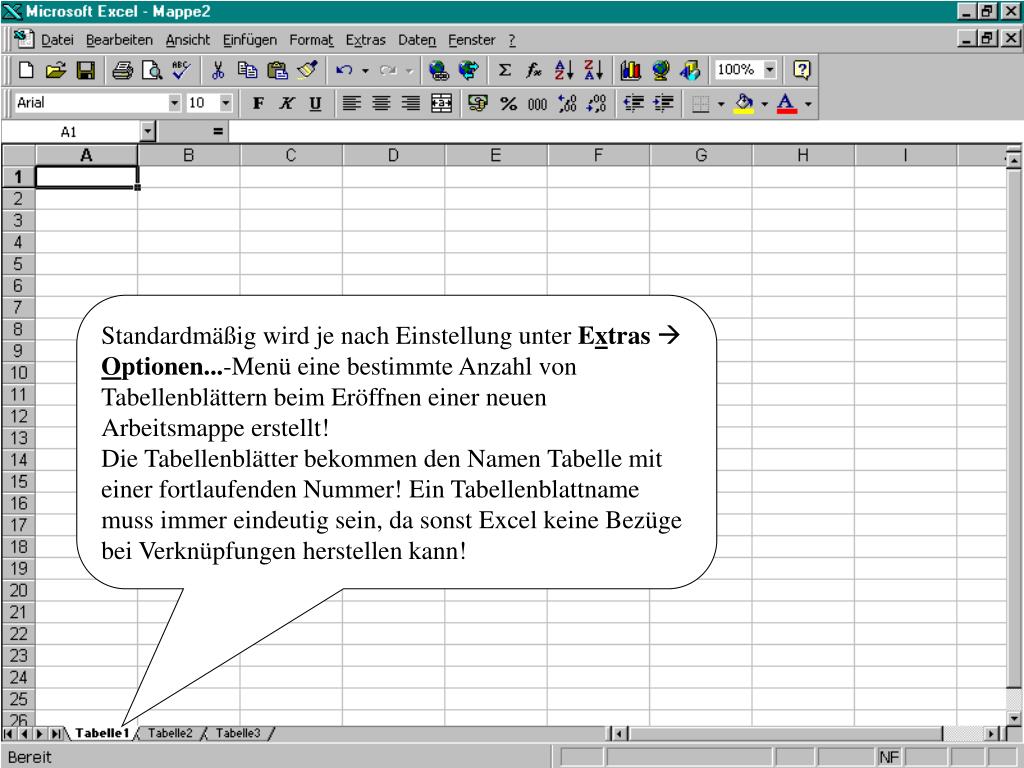
Task: Toggle italic formatting K button
Action: [287, 103]
